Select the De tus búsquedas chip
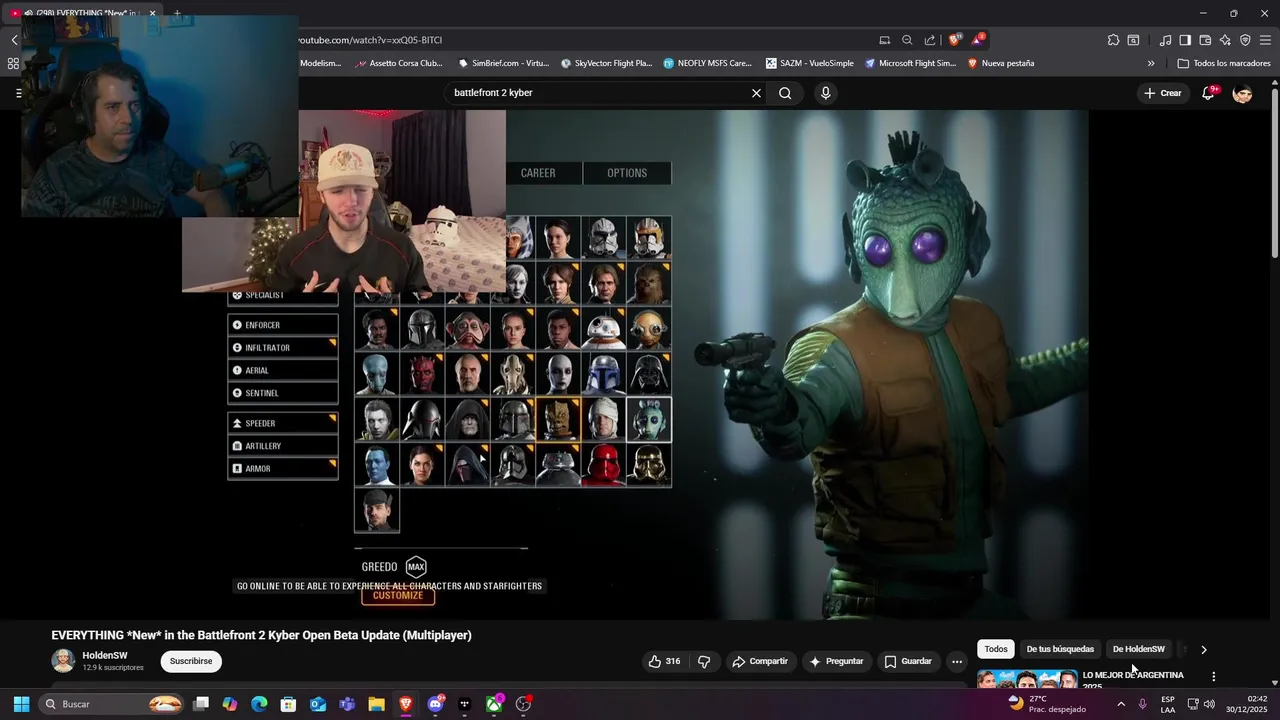Screen dimensions: 1280x720 (x=1060, y=649)
